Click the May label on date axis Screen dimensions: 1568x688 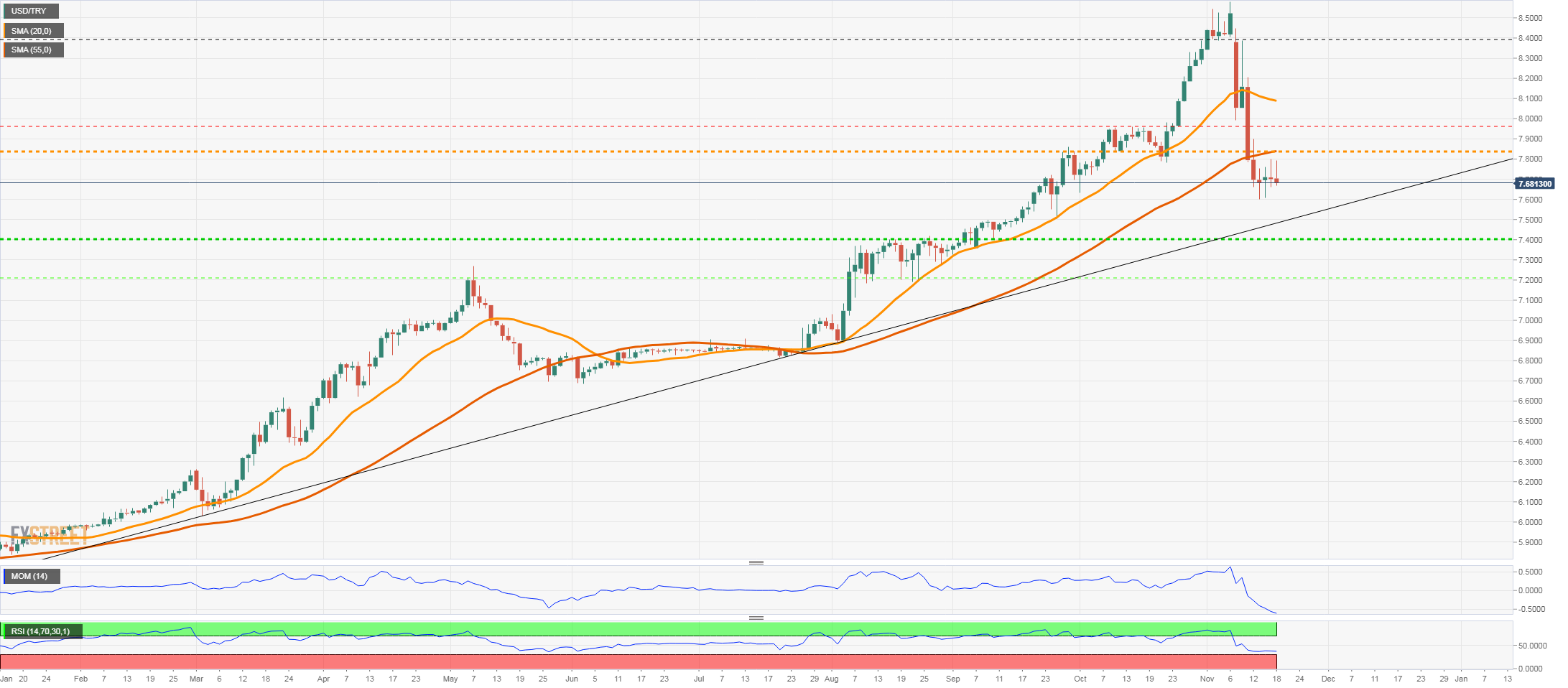(450, 679)
